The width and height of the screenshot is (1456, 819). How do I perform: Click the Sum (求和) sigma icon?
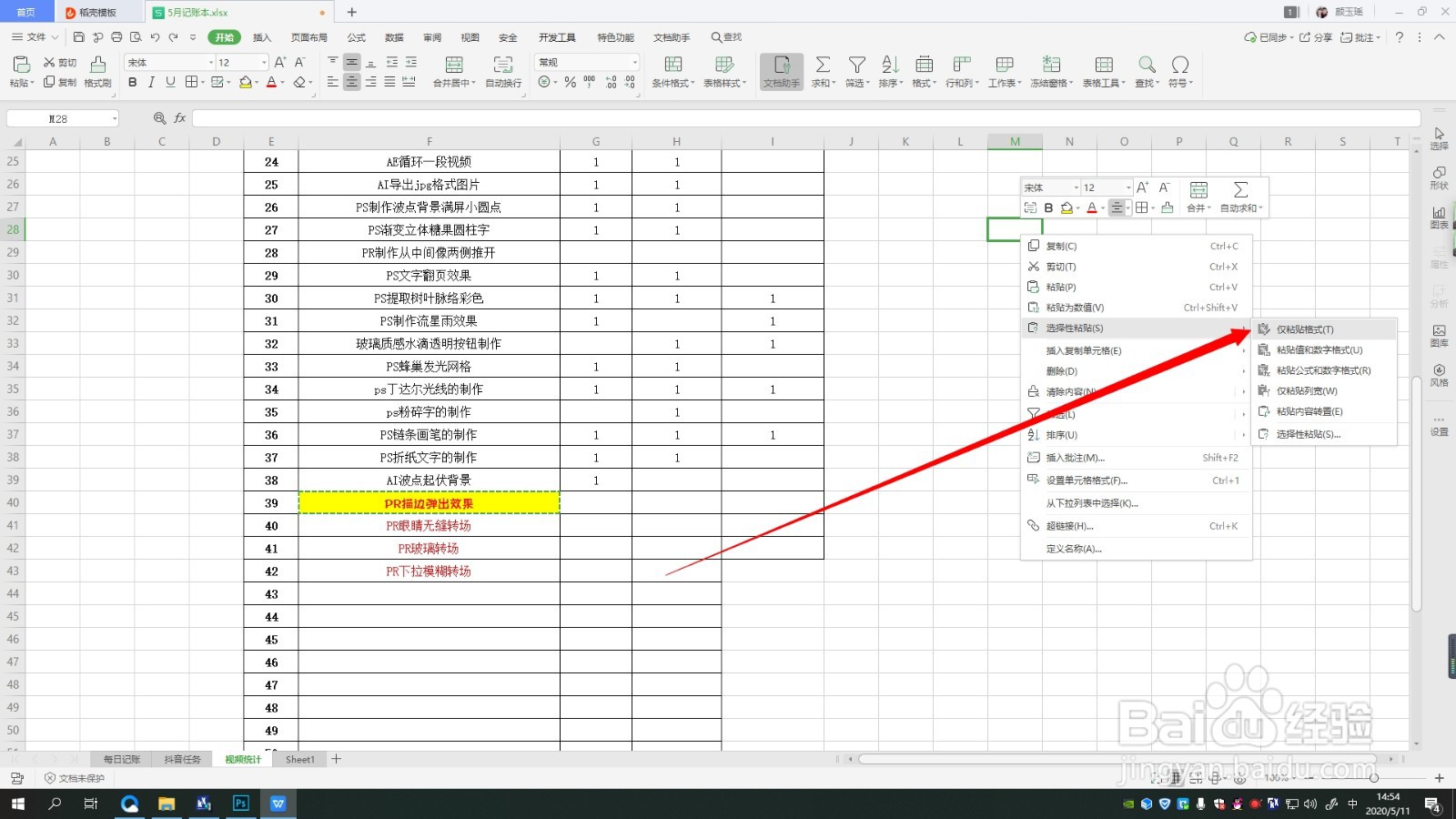click(823, 65)
